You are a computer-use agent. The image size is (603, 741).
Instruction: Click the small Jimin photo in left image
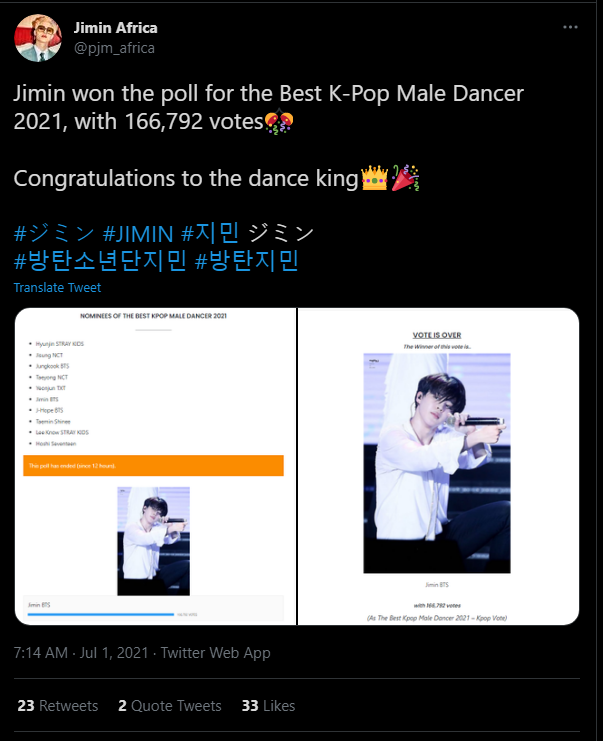pyautogui.click(x=154, y=541)
